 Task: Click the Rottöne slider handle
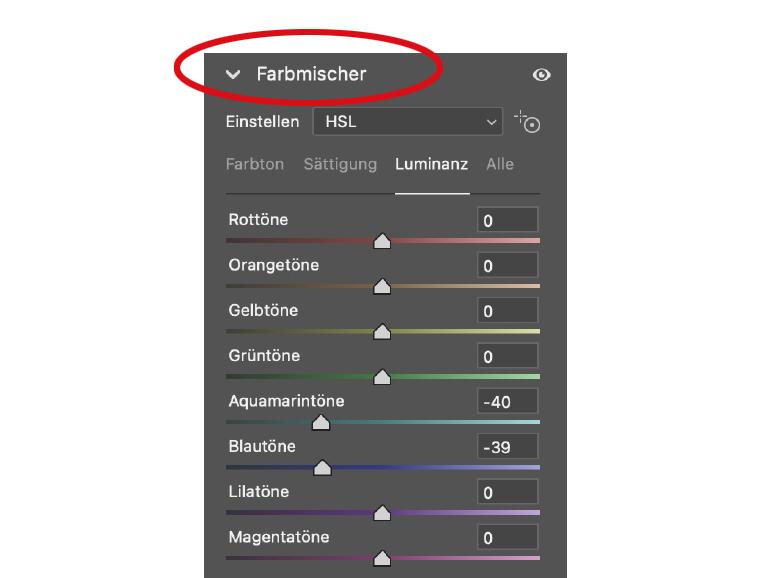click(x=381, y=241)
